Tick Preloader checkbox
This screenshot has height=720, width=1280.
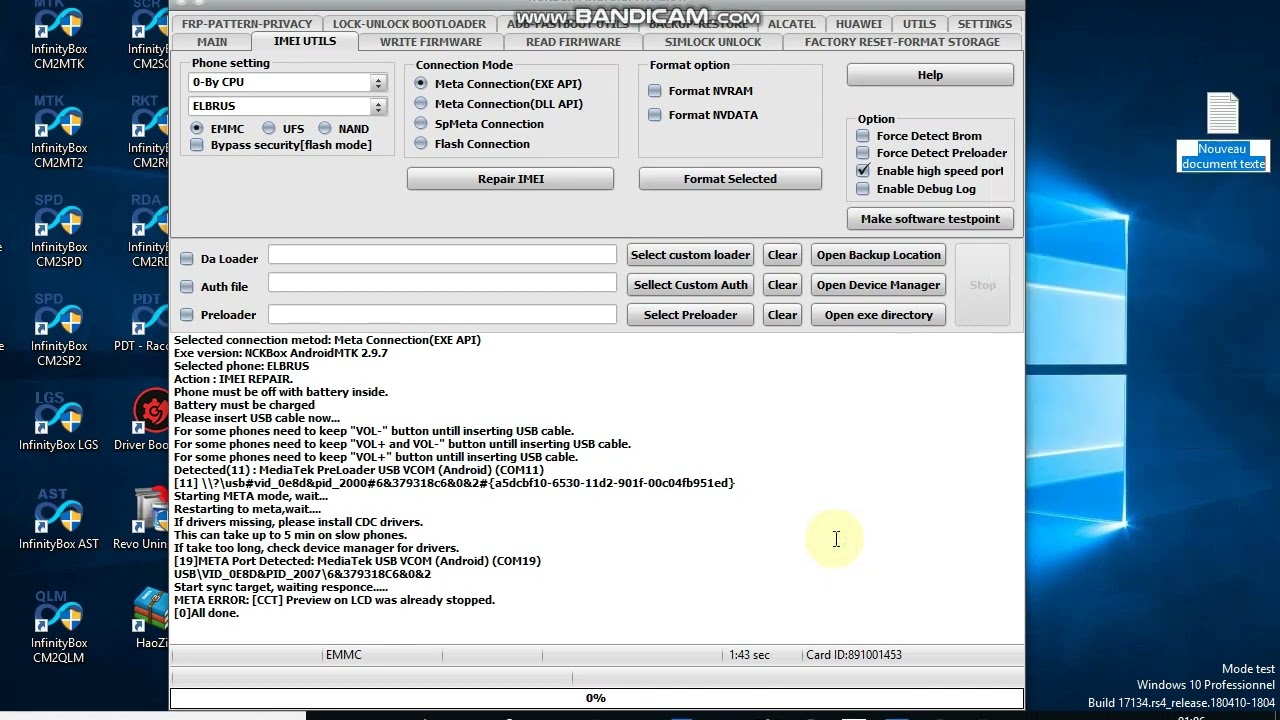point(187,315)
